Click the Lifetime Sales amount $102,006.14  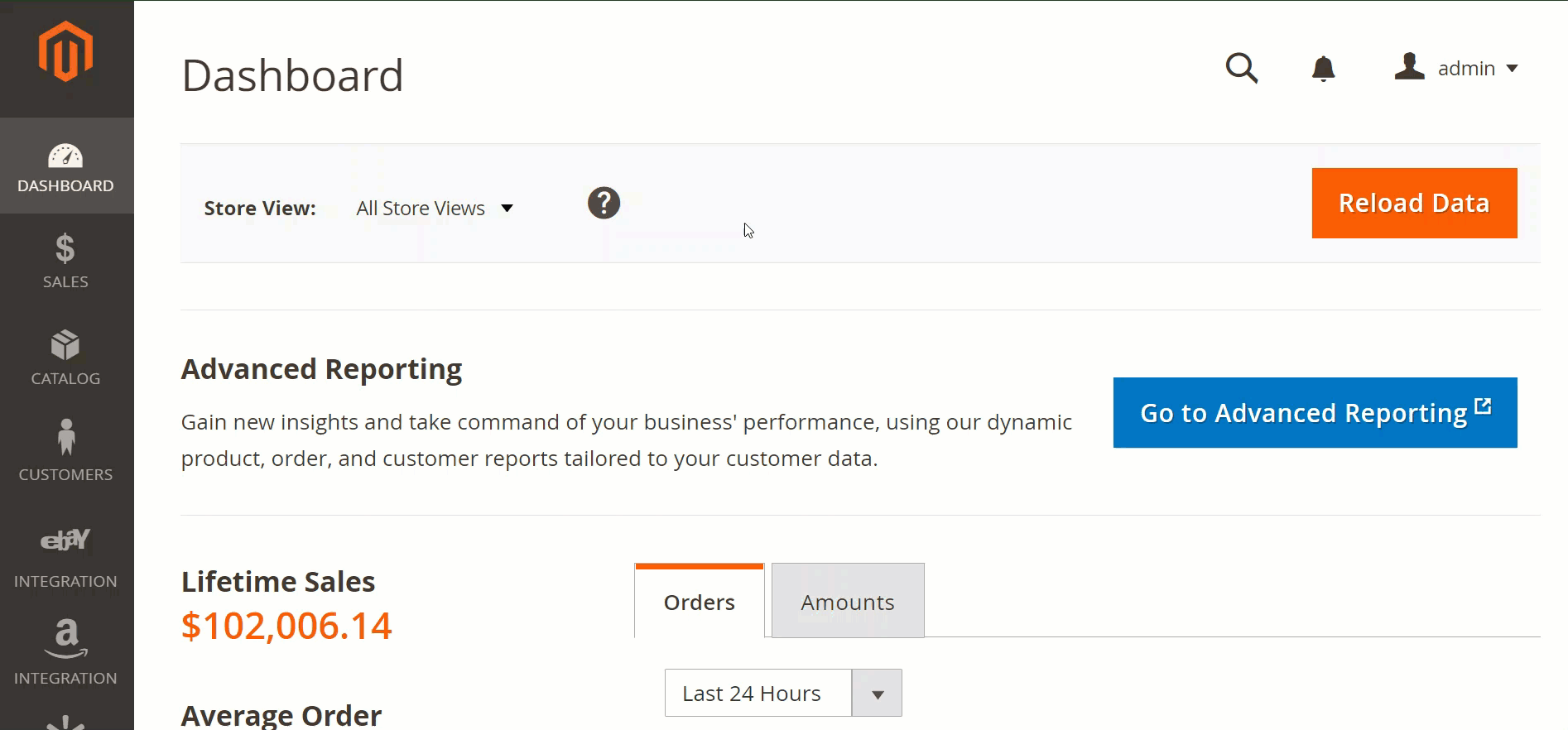(x=286, y=626)
